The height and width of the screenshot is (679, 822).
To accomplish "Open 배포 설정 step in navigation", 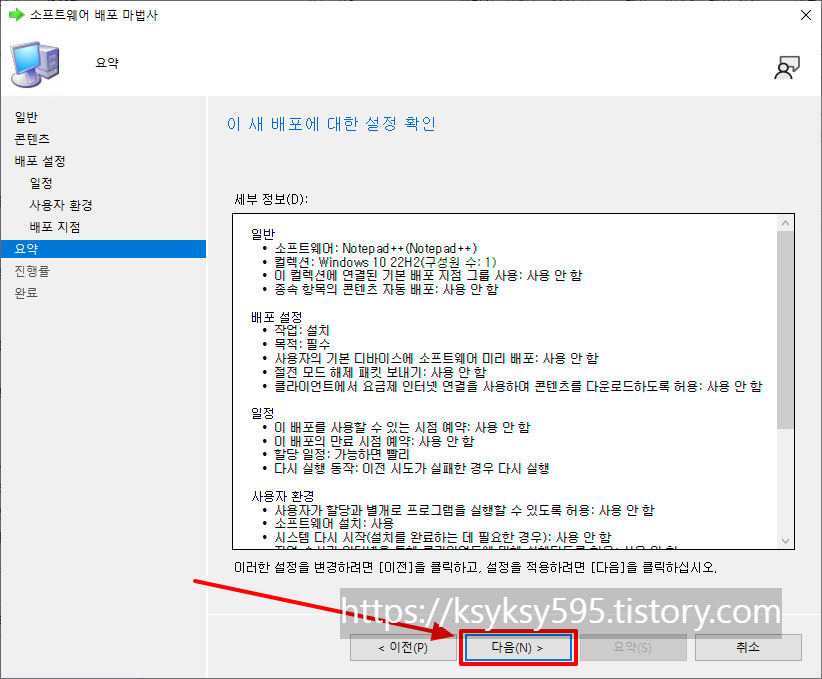I will click(40, 161).
